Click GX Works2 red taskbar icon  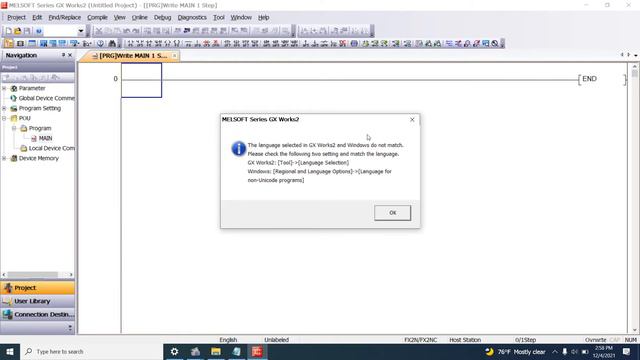pyautogui.click(x=257, y=351)
